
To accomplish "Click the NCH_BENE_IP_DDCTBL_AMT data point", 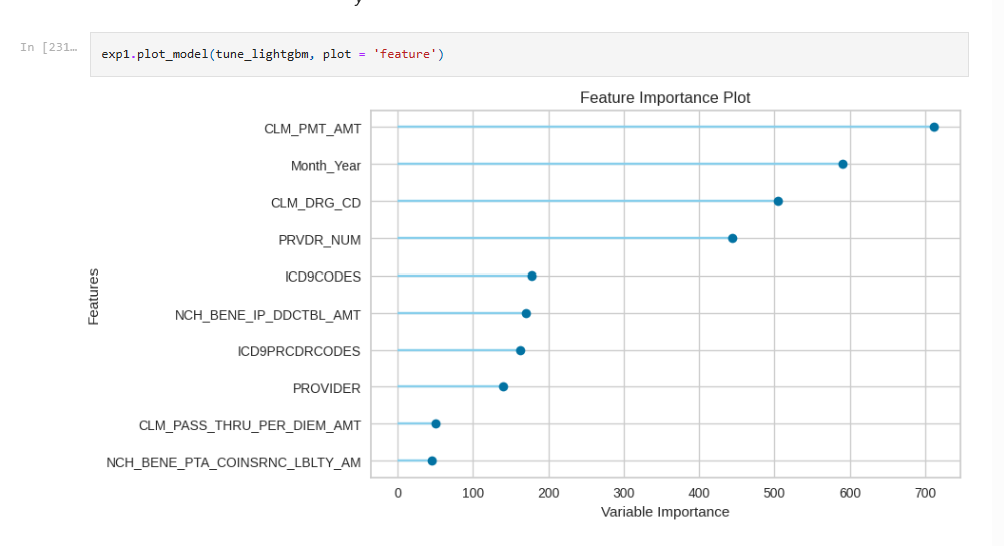I will 526,314.
